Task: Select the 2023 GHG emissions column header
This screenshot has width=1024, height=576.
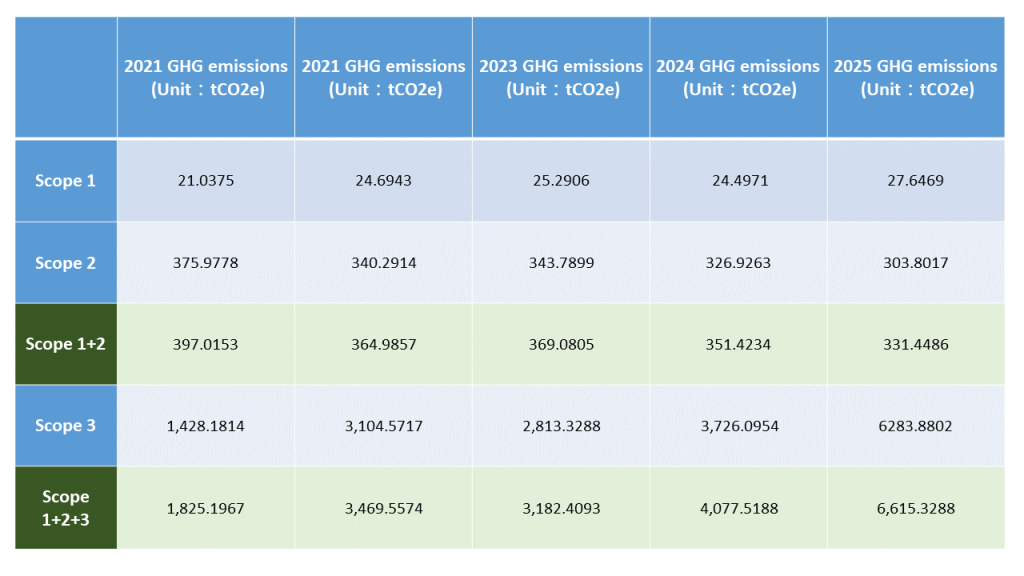Action: [561, 77]
